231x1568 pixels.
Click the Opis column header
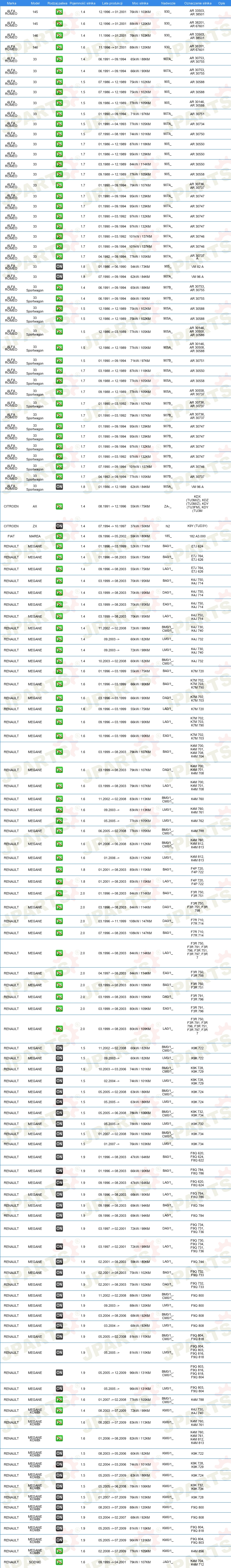pos(221,3)
